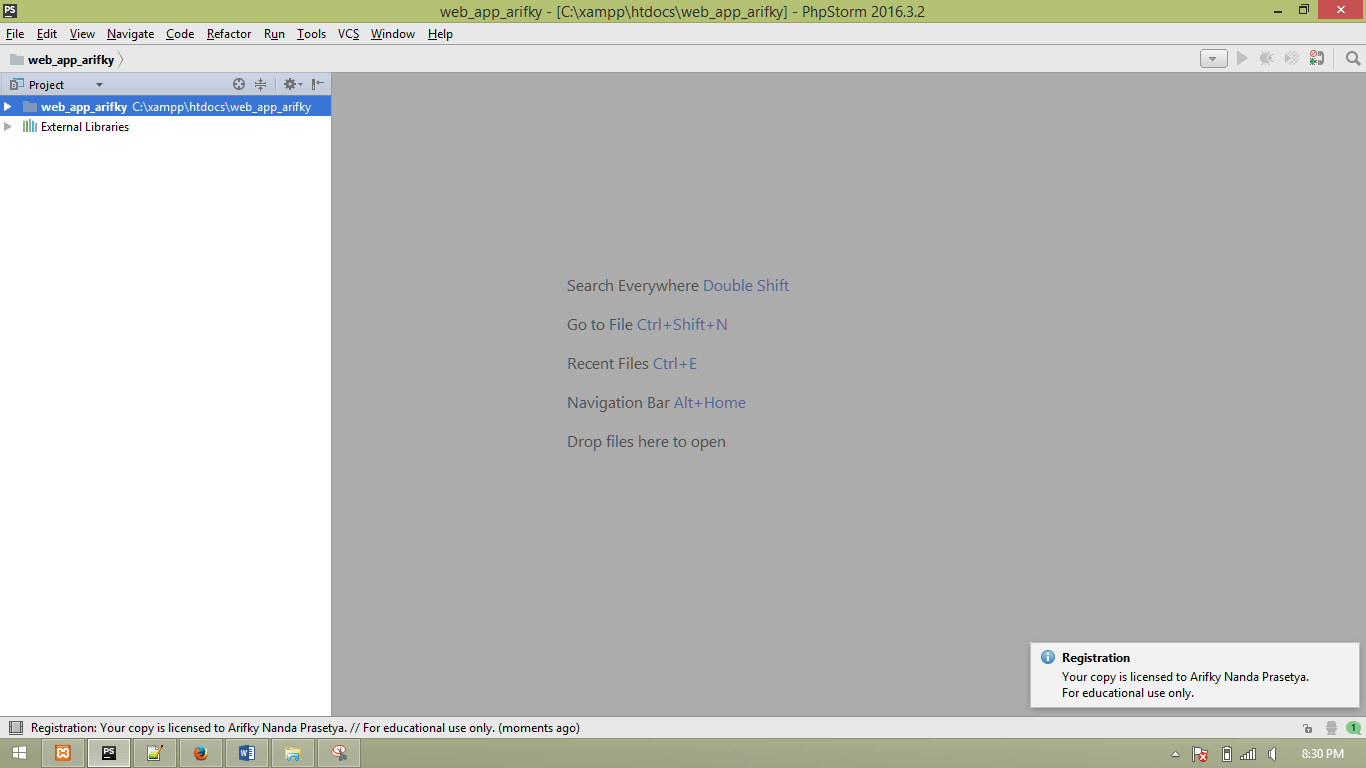Open the Help menu
Viewport: 1366px width, 768px height.
[440, 34]
